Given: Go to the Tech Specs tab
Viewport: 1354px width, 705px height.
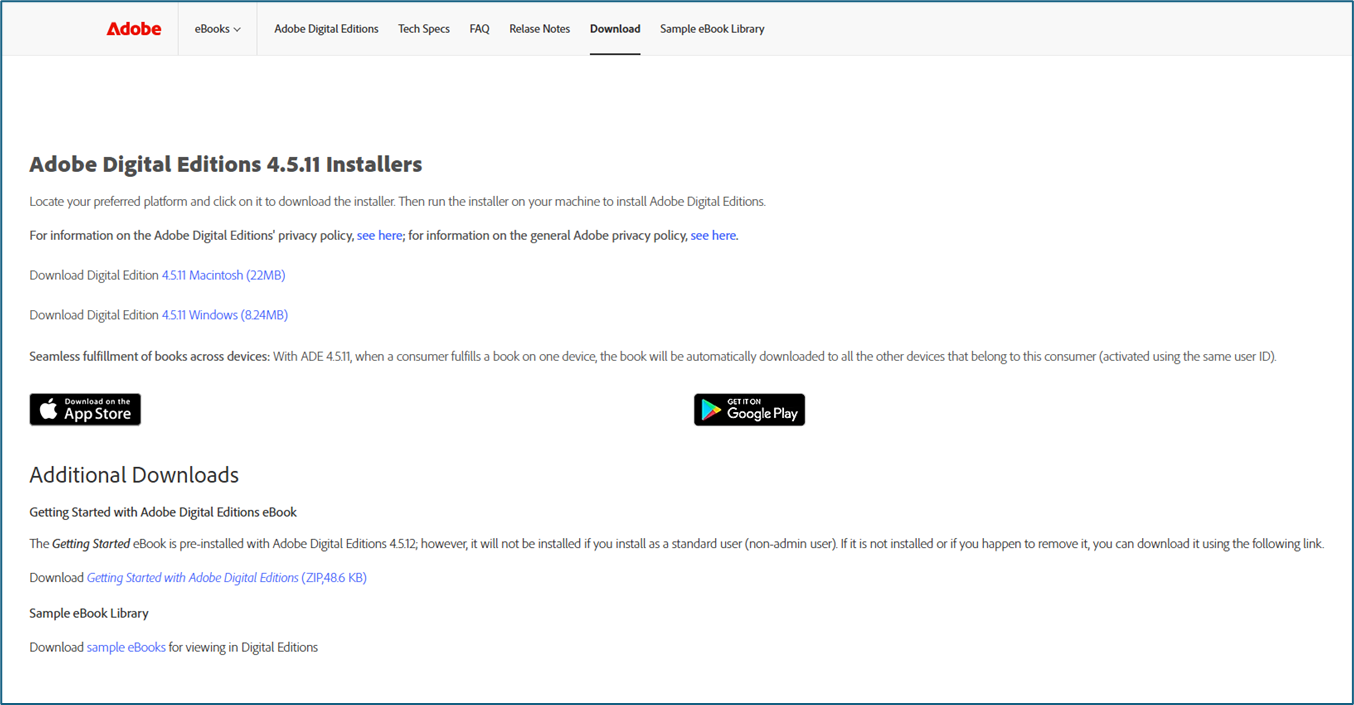Looking at the screenshot, I should coord(424,29).
